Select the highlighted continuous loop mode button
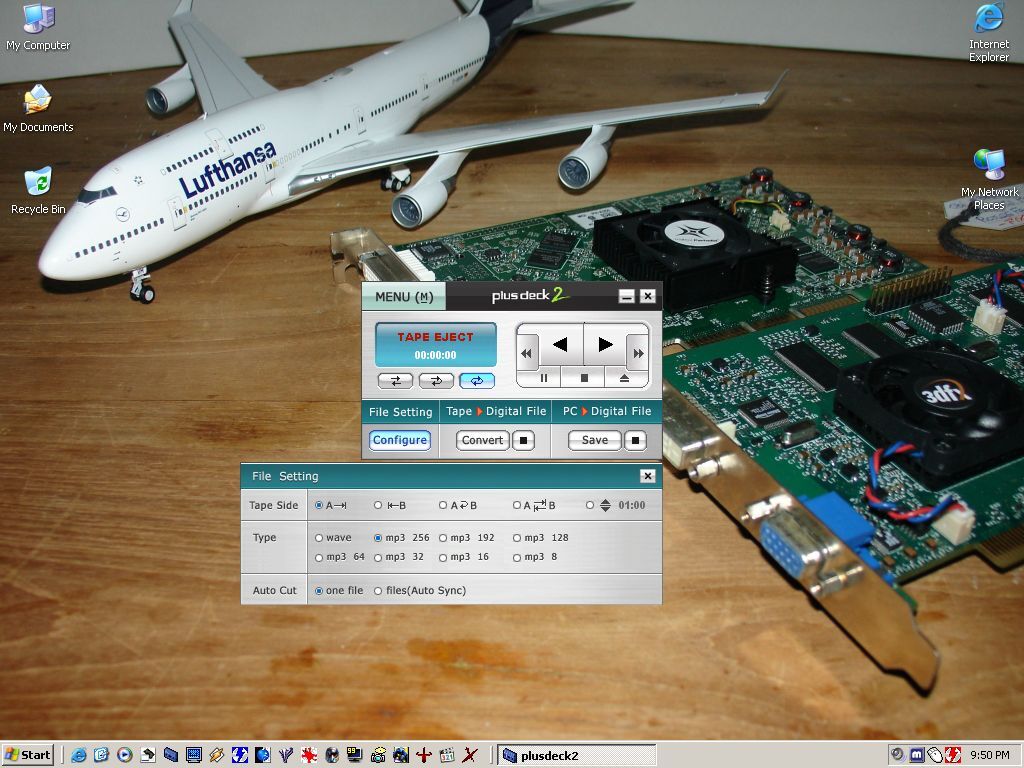This screenshot has width=1024, height=768. pyautogui.click(x=477, y=381)
